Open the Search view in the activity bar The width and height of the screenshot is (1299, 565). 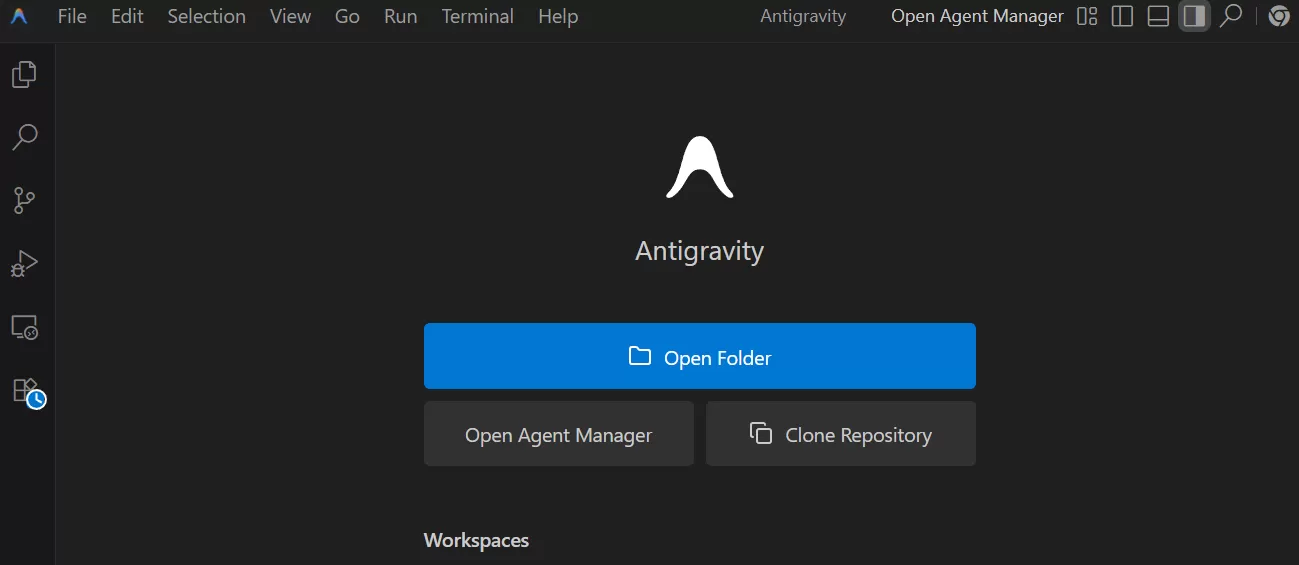(24, 137)
